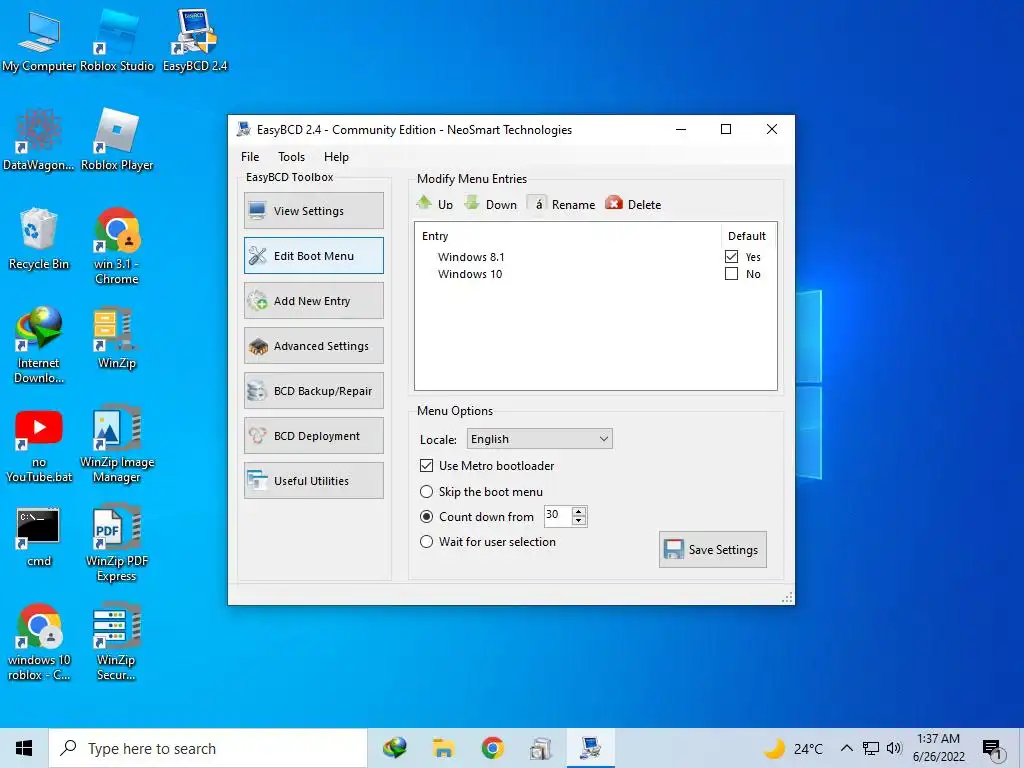This screenshot has height=768, width=1024.
Task: Set Windows 10 as default checkbox
Action: pyautogui.click(x=731, y=274)
